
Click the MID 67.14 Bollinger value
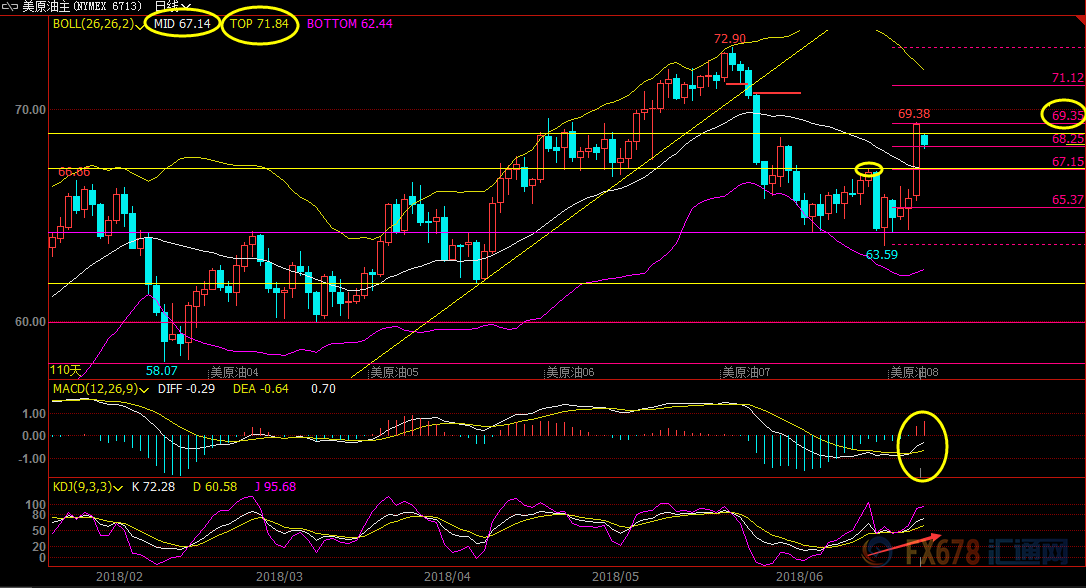(x=182, y=24)
